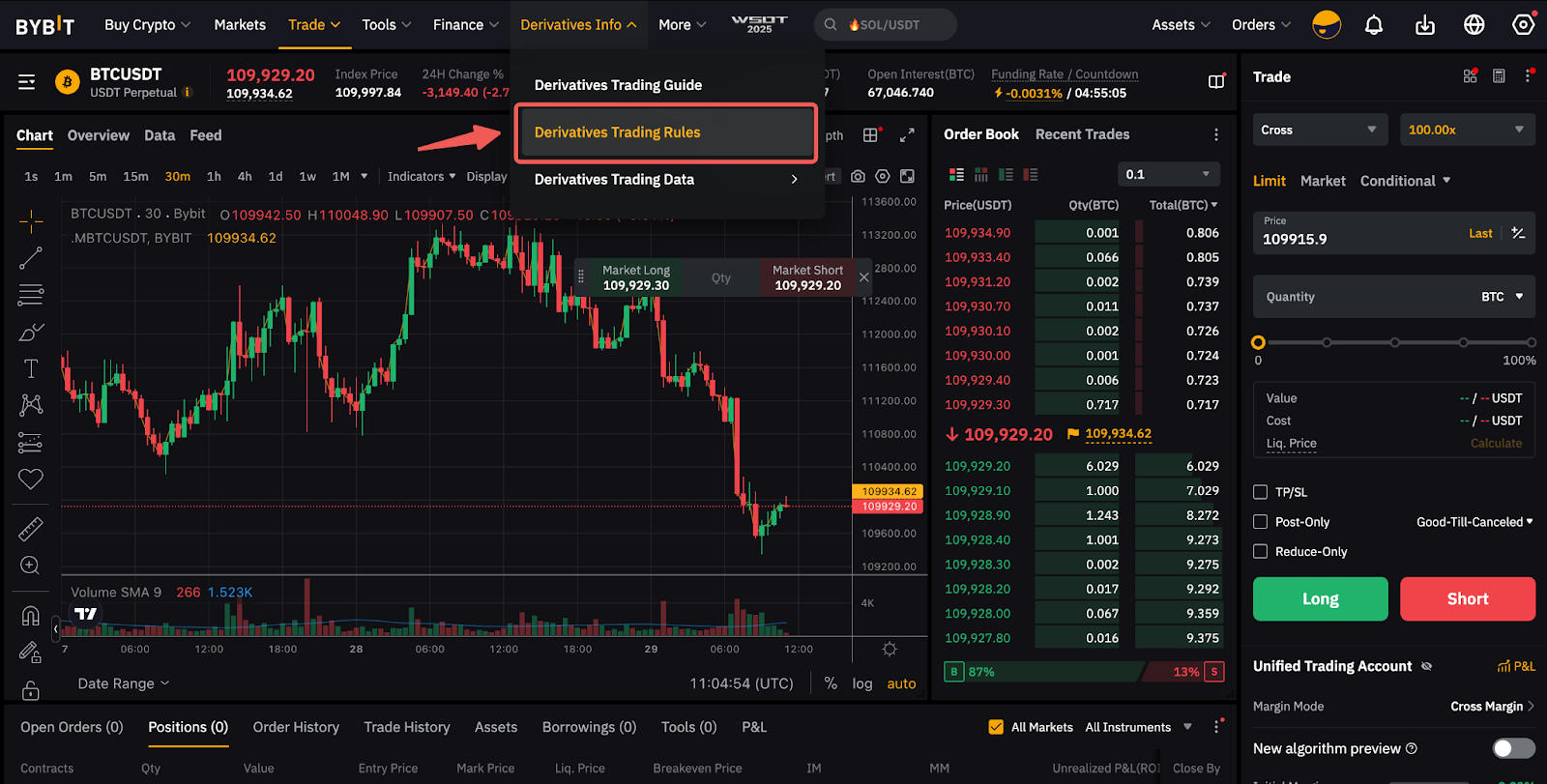This screenshot has width=1547, height=784.
Task: Open the 100.00x leverage dropdown
Action: click(1466, 130)
